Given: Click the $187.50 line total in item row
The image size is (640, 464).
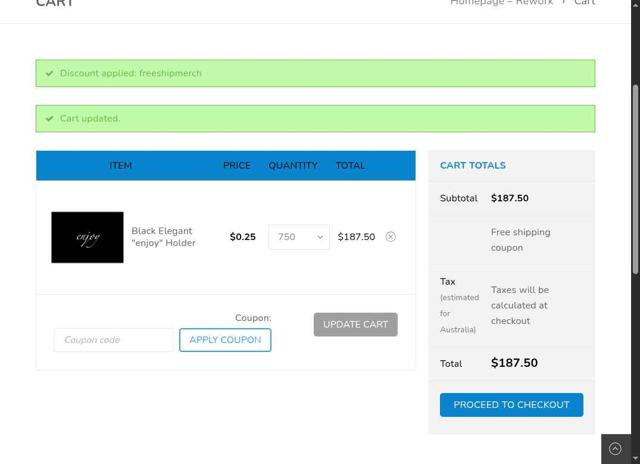Looking at the screenshot, I should (356, 237).
